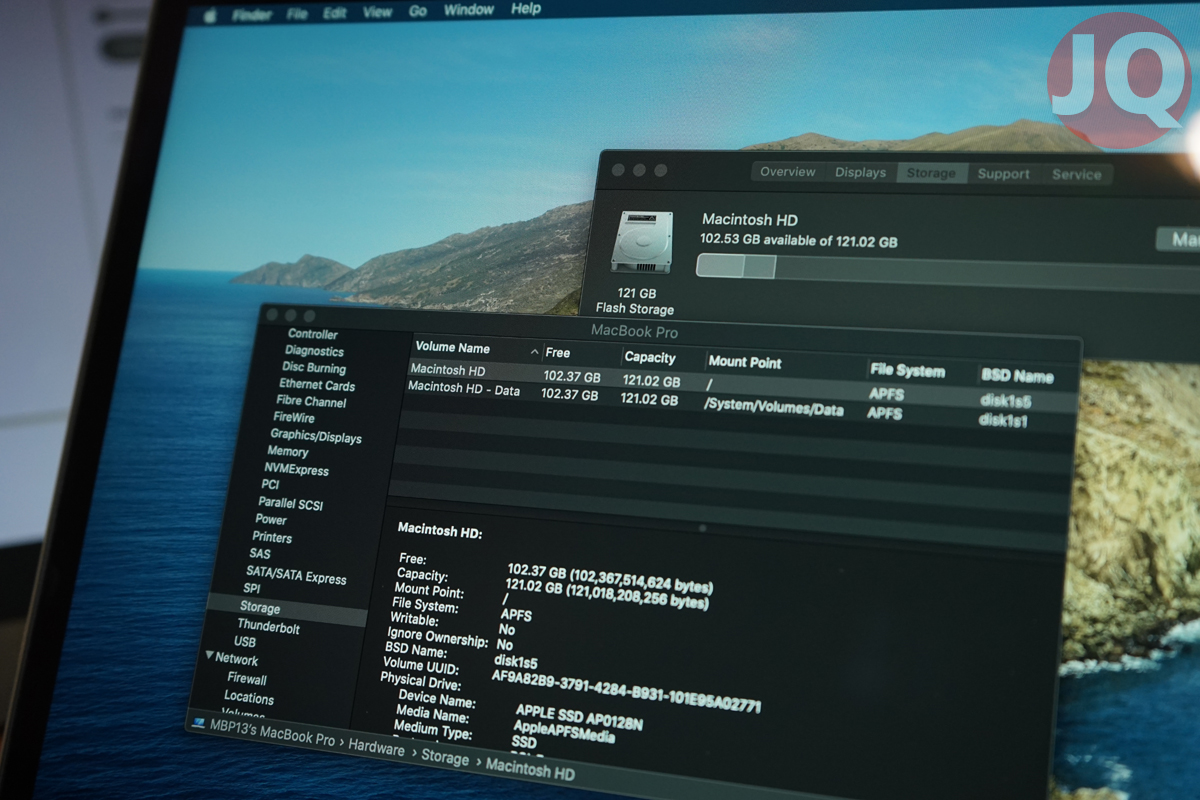Click the computer icon in the path bar

(198, 724)
